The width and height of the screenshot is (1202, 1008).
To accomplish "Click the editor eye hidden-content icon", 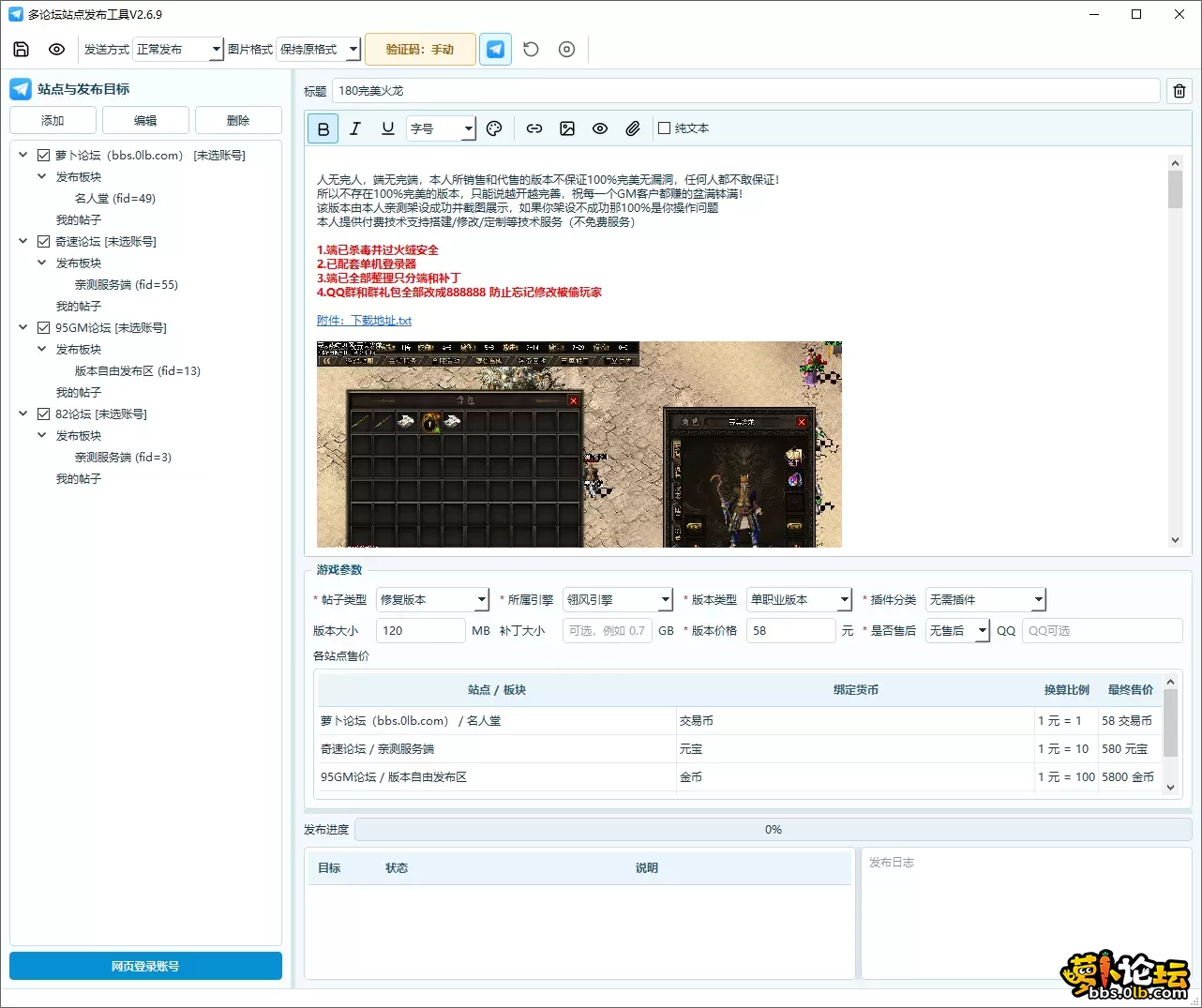I will coord(600,129).
